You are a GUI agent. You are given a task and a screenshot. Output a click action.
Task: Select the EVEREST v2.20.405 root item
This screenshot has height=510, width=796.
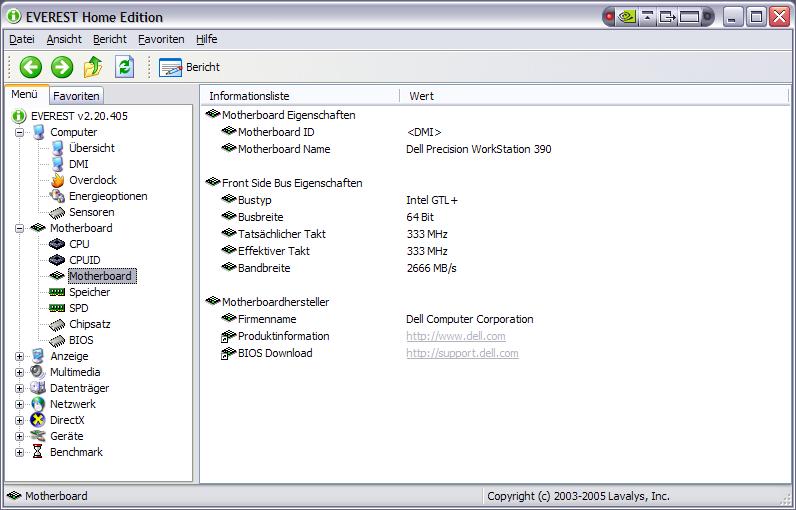(x=79, y=116)
